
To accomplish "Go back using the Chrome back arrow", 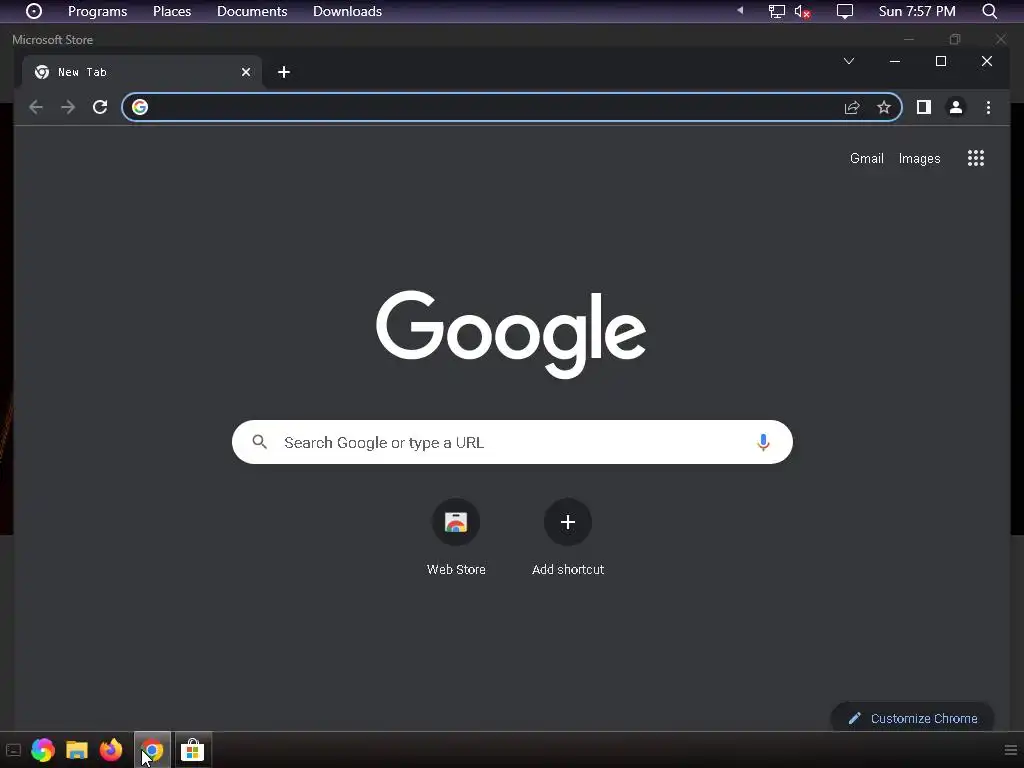I will point(36,107).
